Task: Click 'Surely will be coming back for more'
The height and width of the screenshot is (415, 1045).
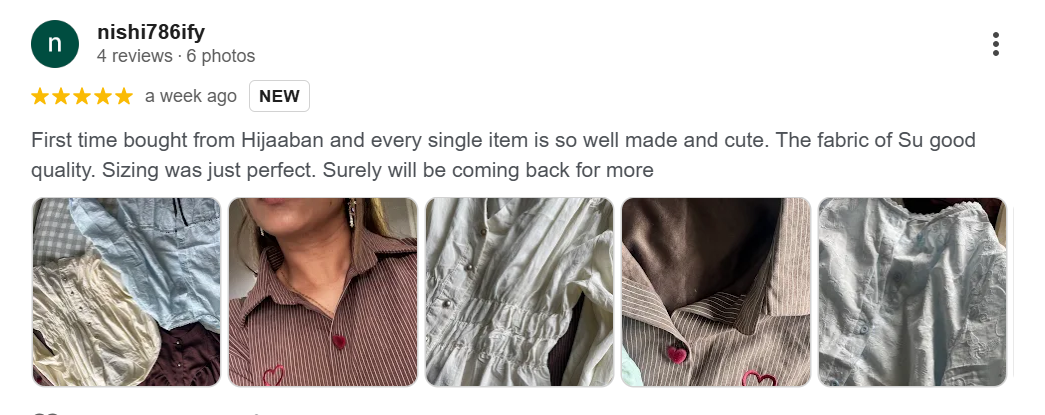Action: pyautogui.click(x=489, y=171)
